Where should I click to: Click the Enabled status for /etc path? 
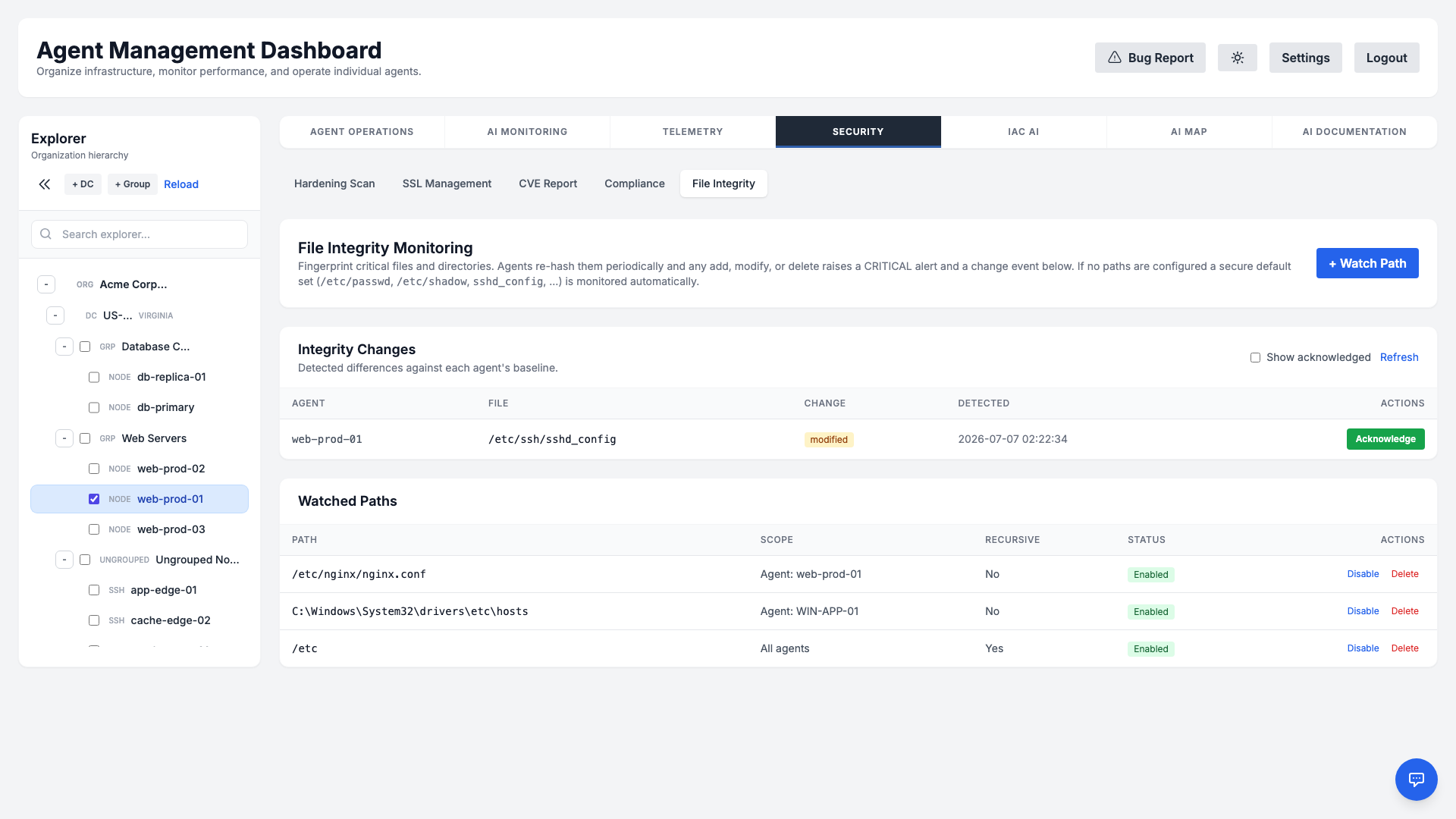pos(1150,649)
